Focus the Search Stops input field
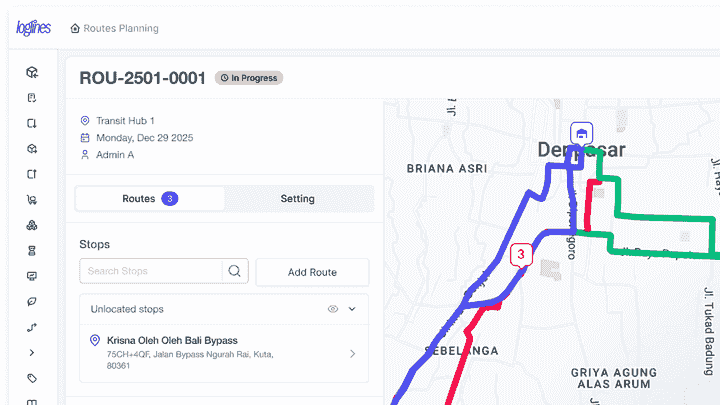Image resolution: width=720 pixels, height=405 pixels. pyautogui.click(x=151, y=271)
